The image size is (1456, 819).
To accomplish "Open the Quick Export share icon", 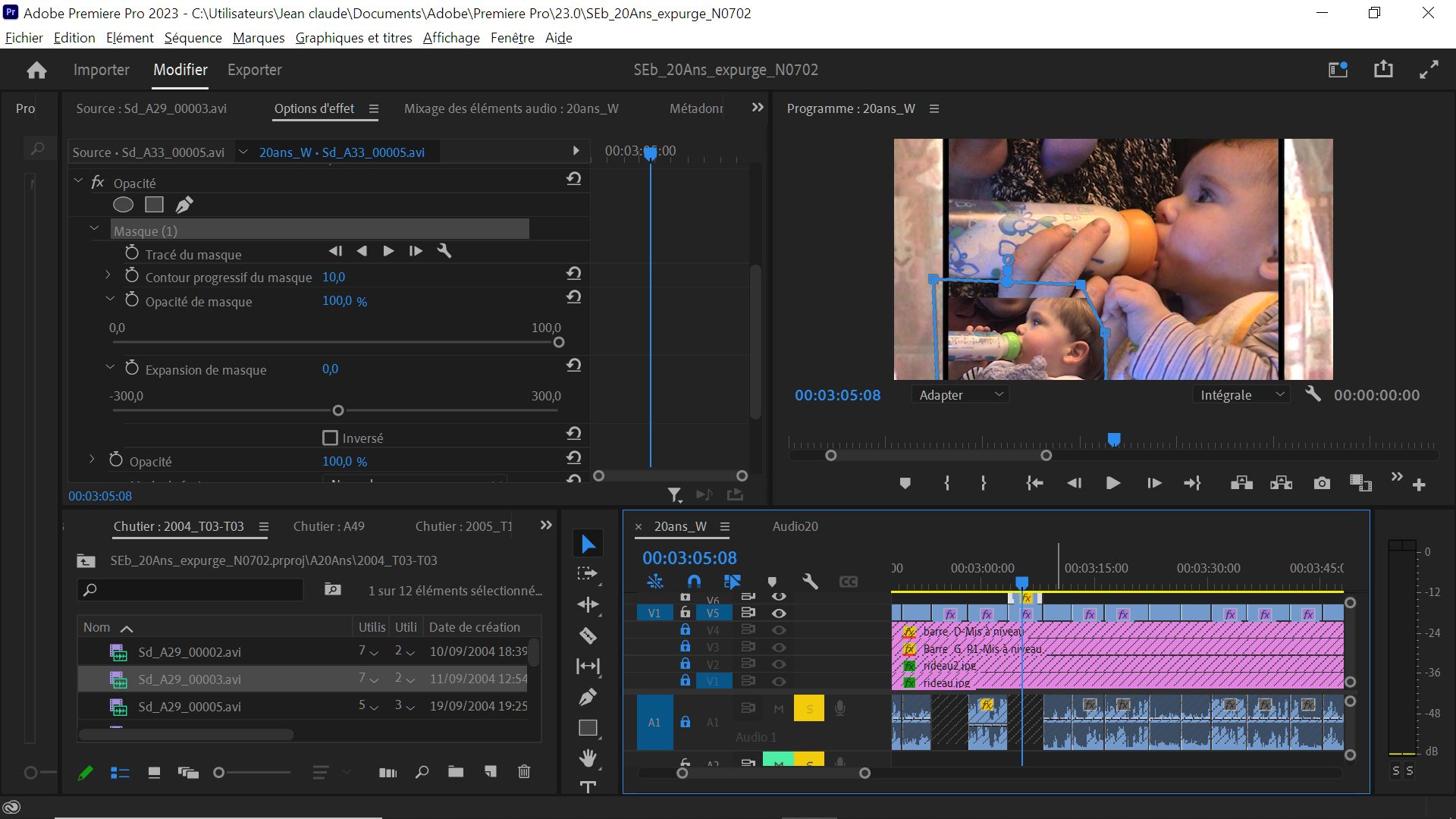I will point(1383,69).
